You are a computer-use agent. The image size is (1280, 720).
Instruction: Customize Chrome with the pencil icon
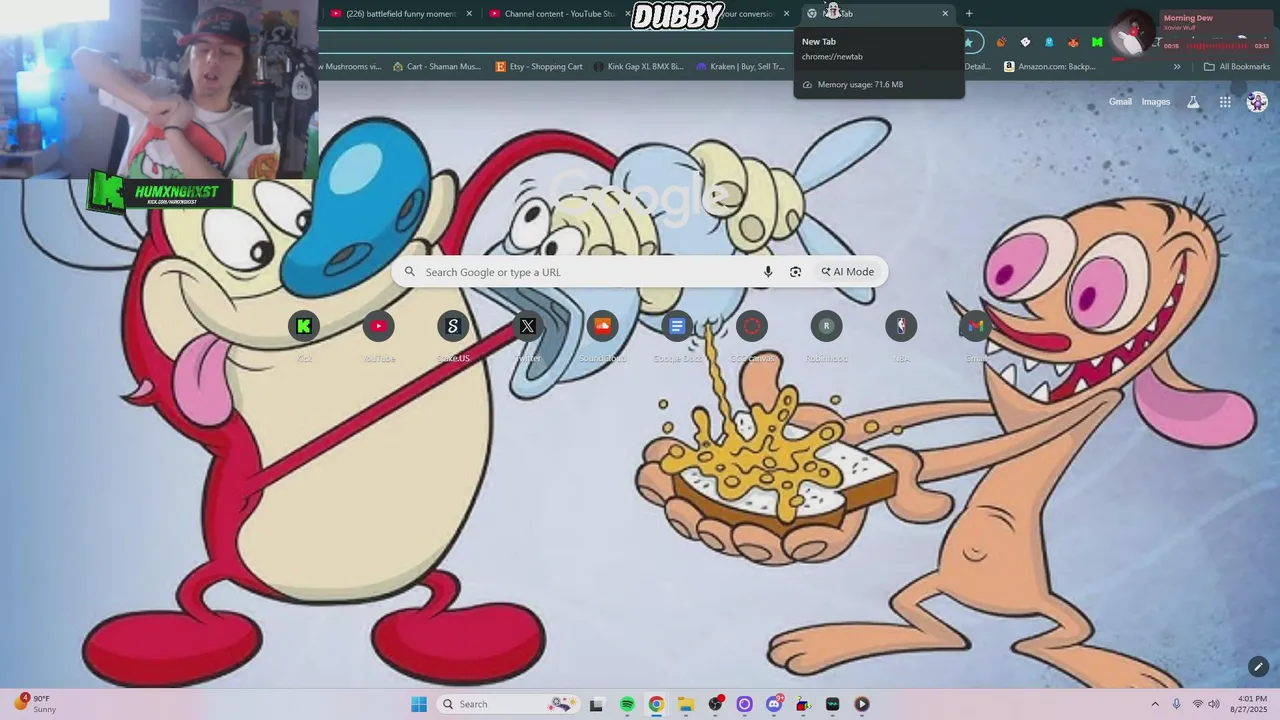pyautogui.click(x=1258, y=667)
